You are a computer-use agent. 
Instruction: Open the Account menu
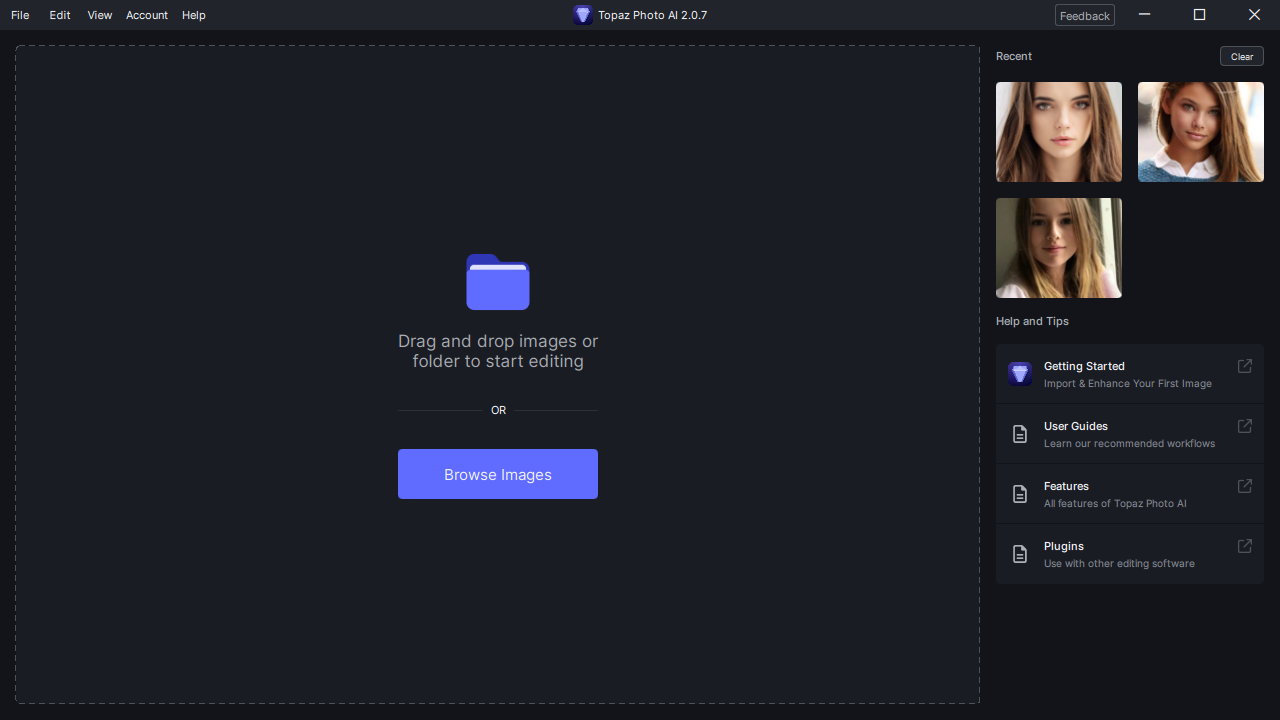(146, 15)
